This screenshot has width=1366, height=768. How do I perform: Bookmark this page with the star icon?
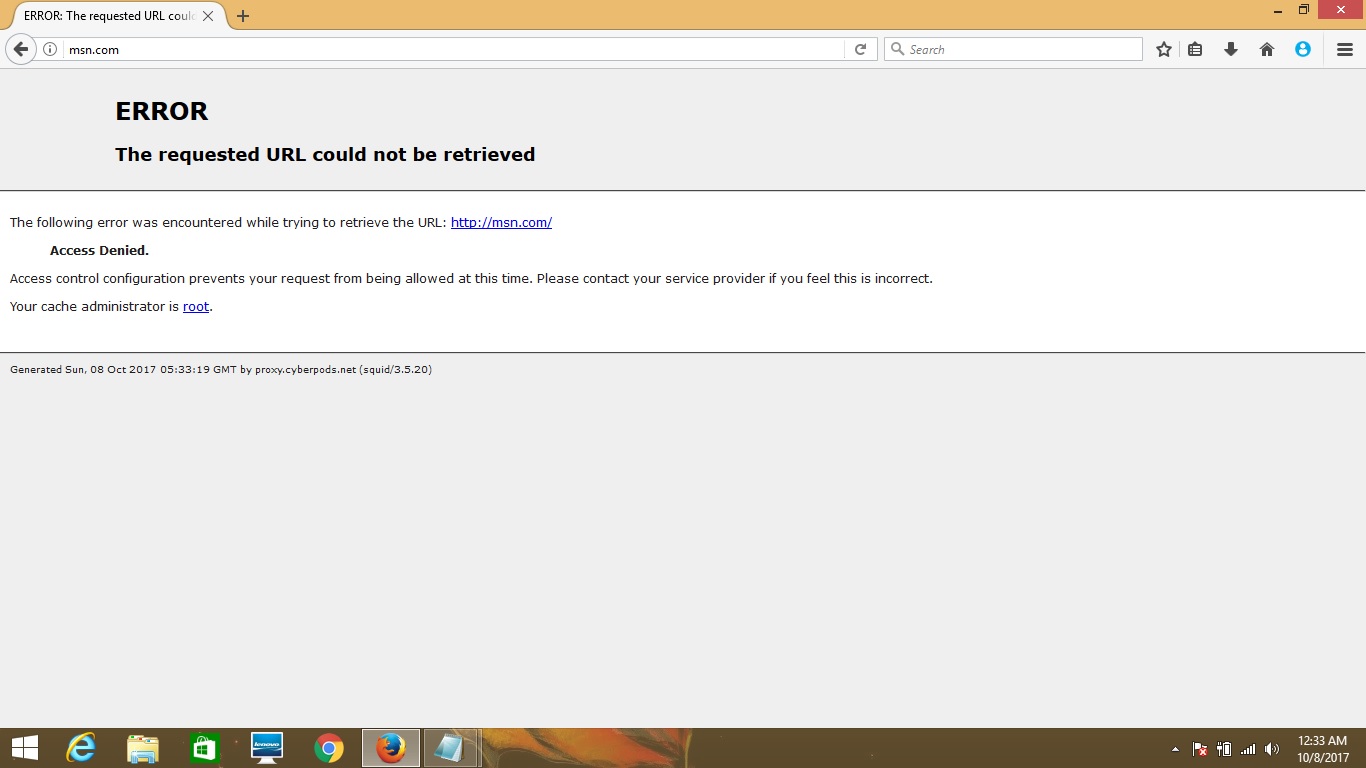click(1164, 49)
